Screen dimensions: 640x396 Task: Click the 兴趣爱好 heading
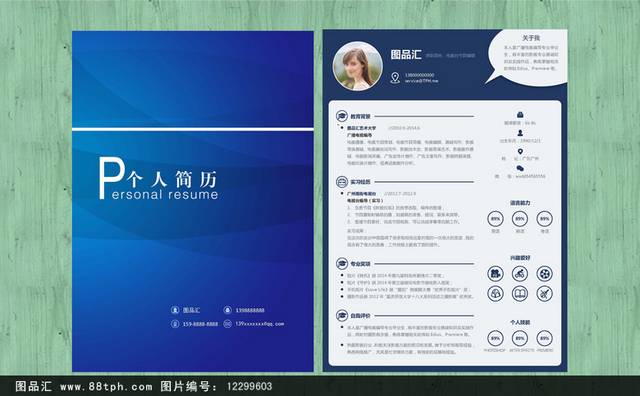click(x=520, y=258)
